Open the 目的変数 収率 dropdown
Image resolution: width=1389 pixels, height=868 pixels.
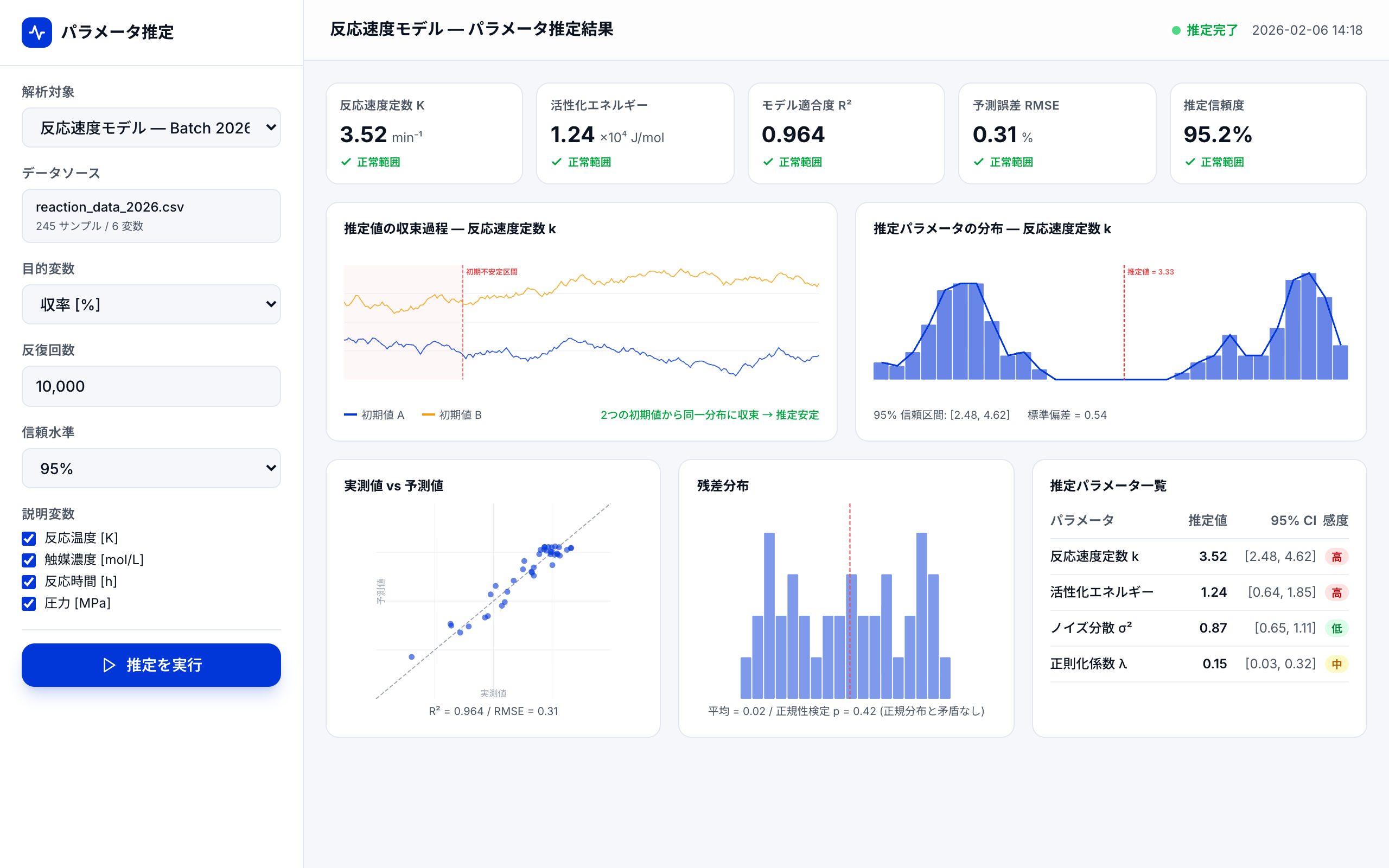[151, 304]
